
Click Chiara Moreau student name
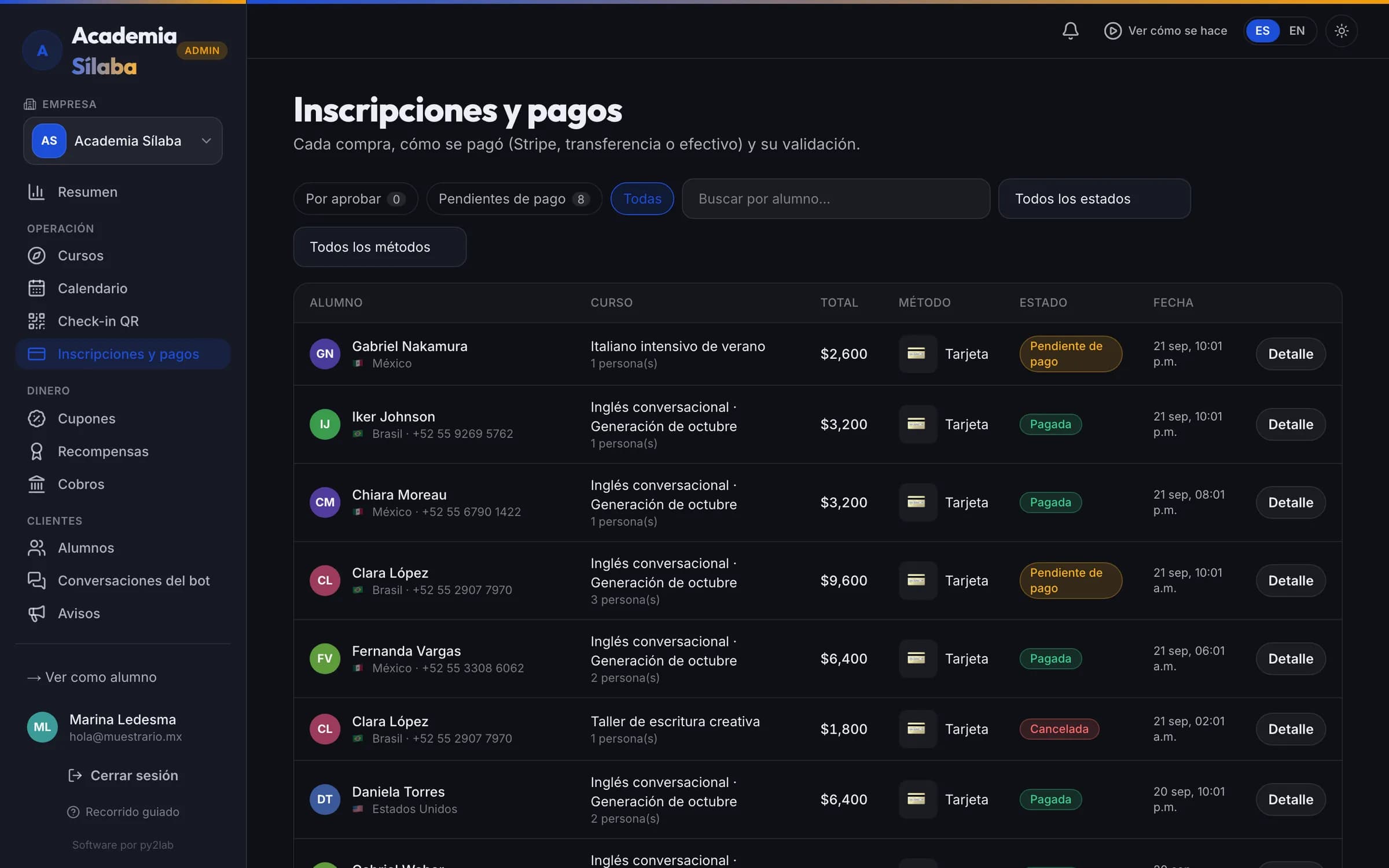pyautogui.click(x=399, y=495)
